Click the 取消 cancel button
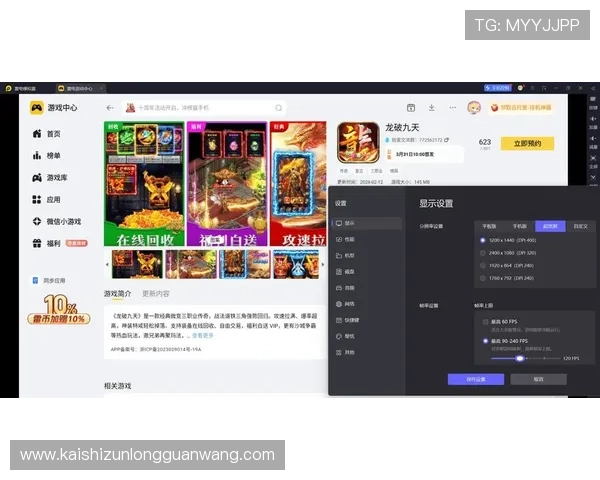 click(x=538, y=379)
